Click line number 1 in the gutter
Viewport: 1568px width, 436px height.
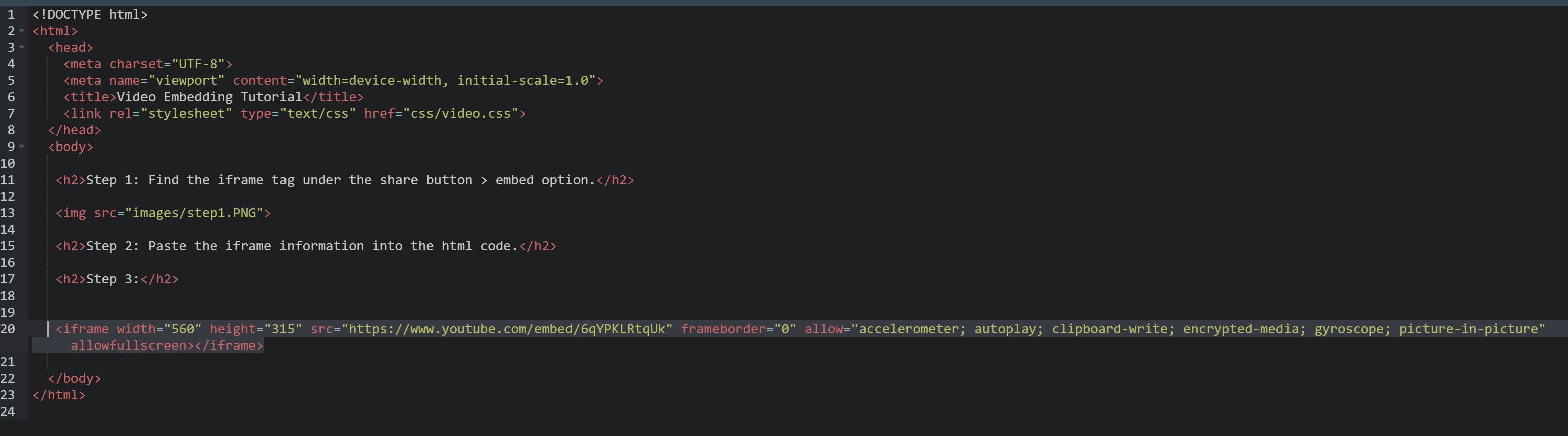click(x=11, y=14)
